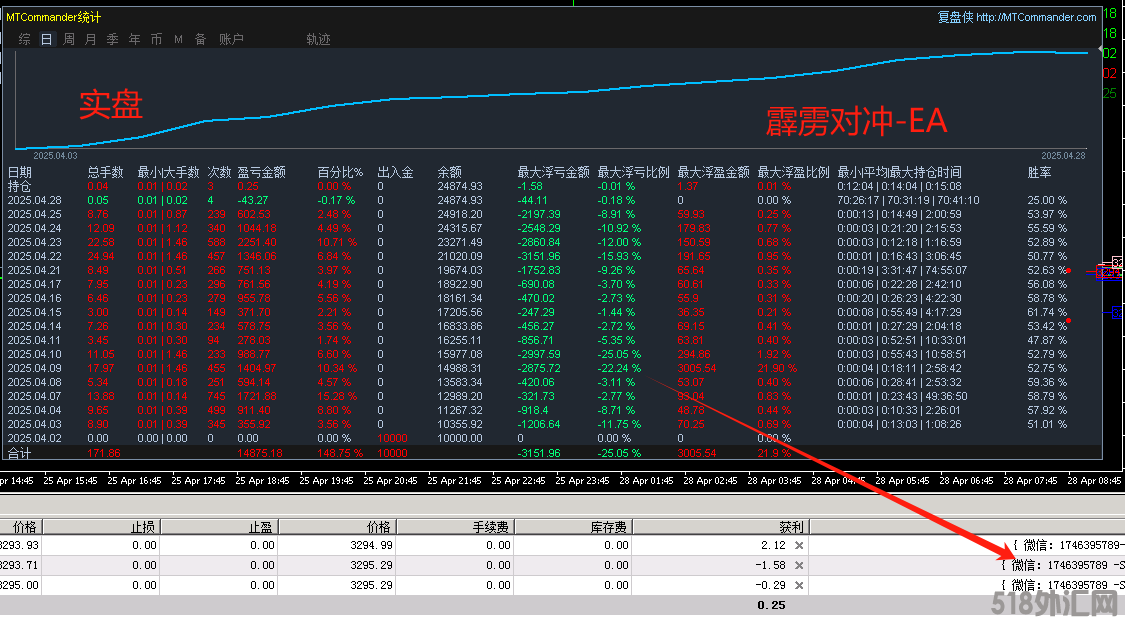Open the http://MTCommander.com link

[1036, 17]
